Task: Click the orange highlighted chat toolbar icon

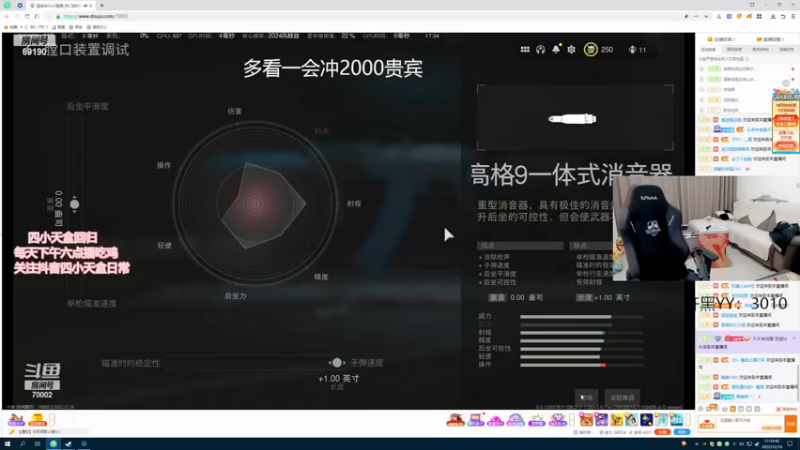Action: point(733,409)
